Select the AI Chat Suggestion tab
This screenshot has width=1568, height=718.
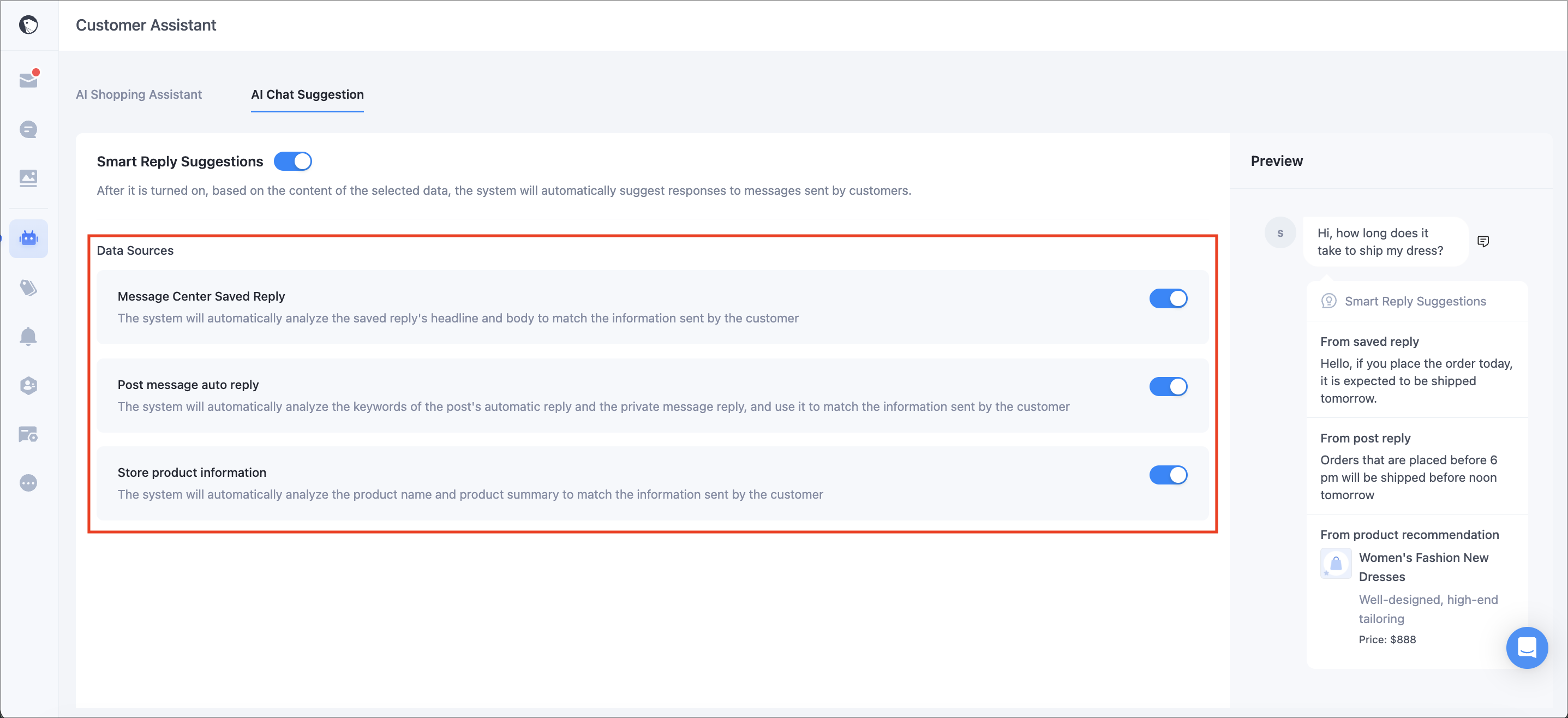tap(307, 94)
